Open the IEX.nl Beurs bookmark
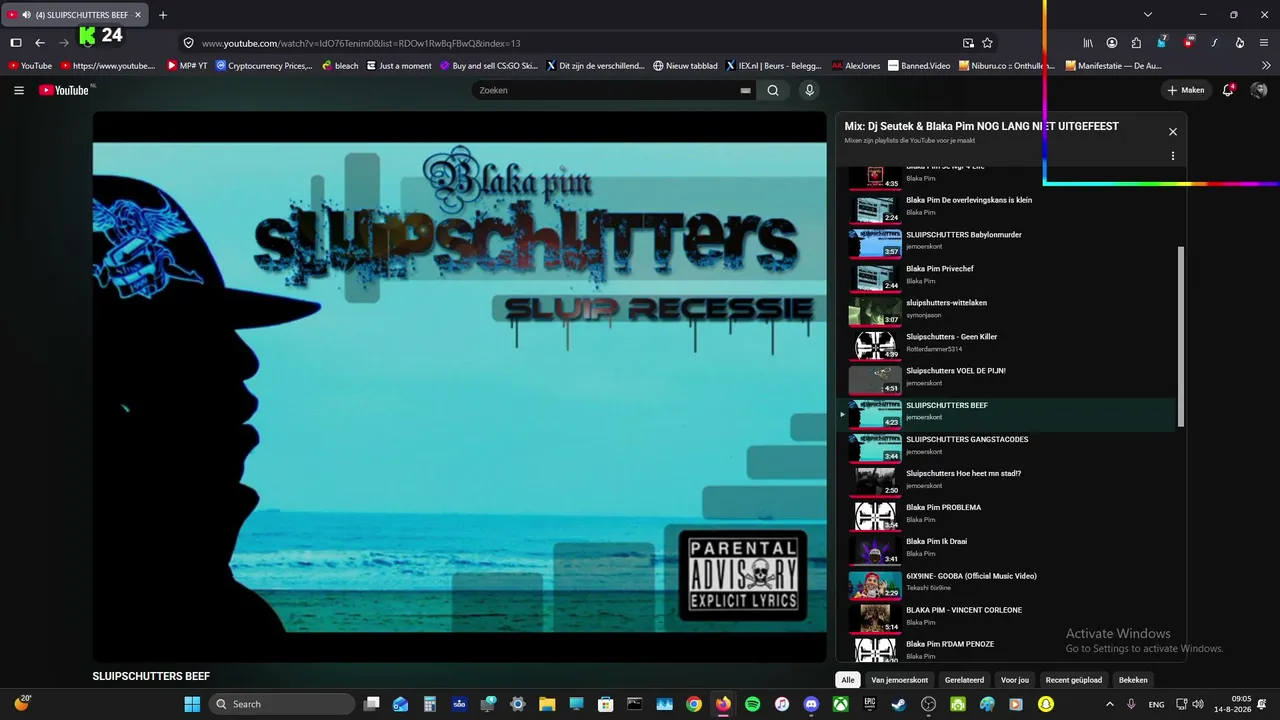Image resolution: width=1280 pixels, height=720 pixels. click(x=772, y=66)
